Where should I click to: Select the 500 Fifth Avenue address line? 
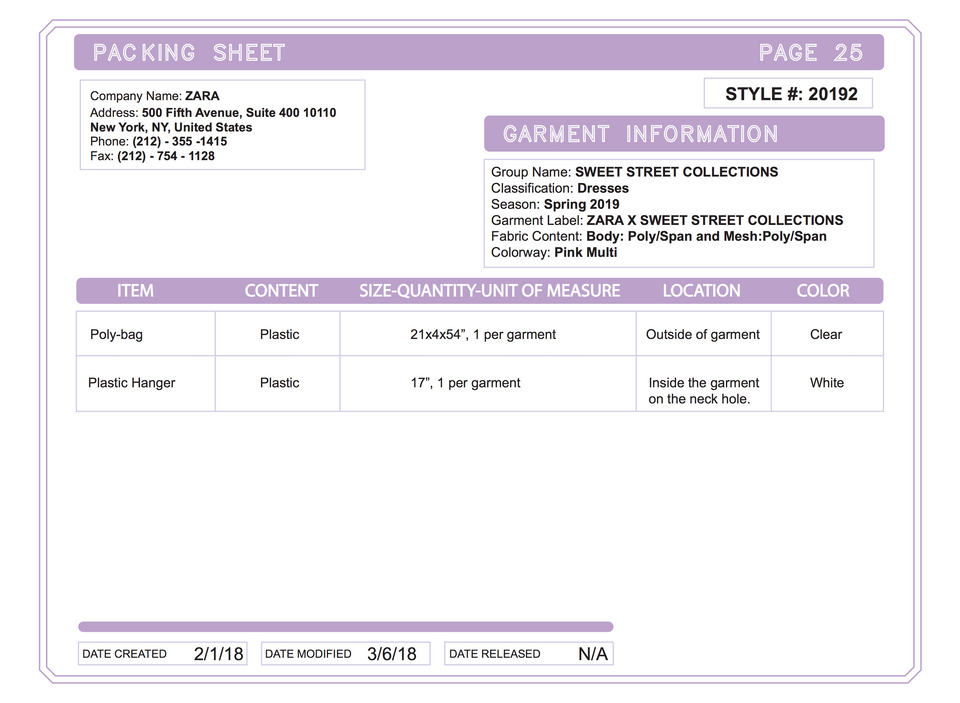213,113
